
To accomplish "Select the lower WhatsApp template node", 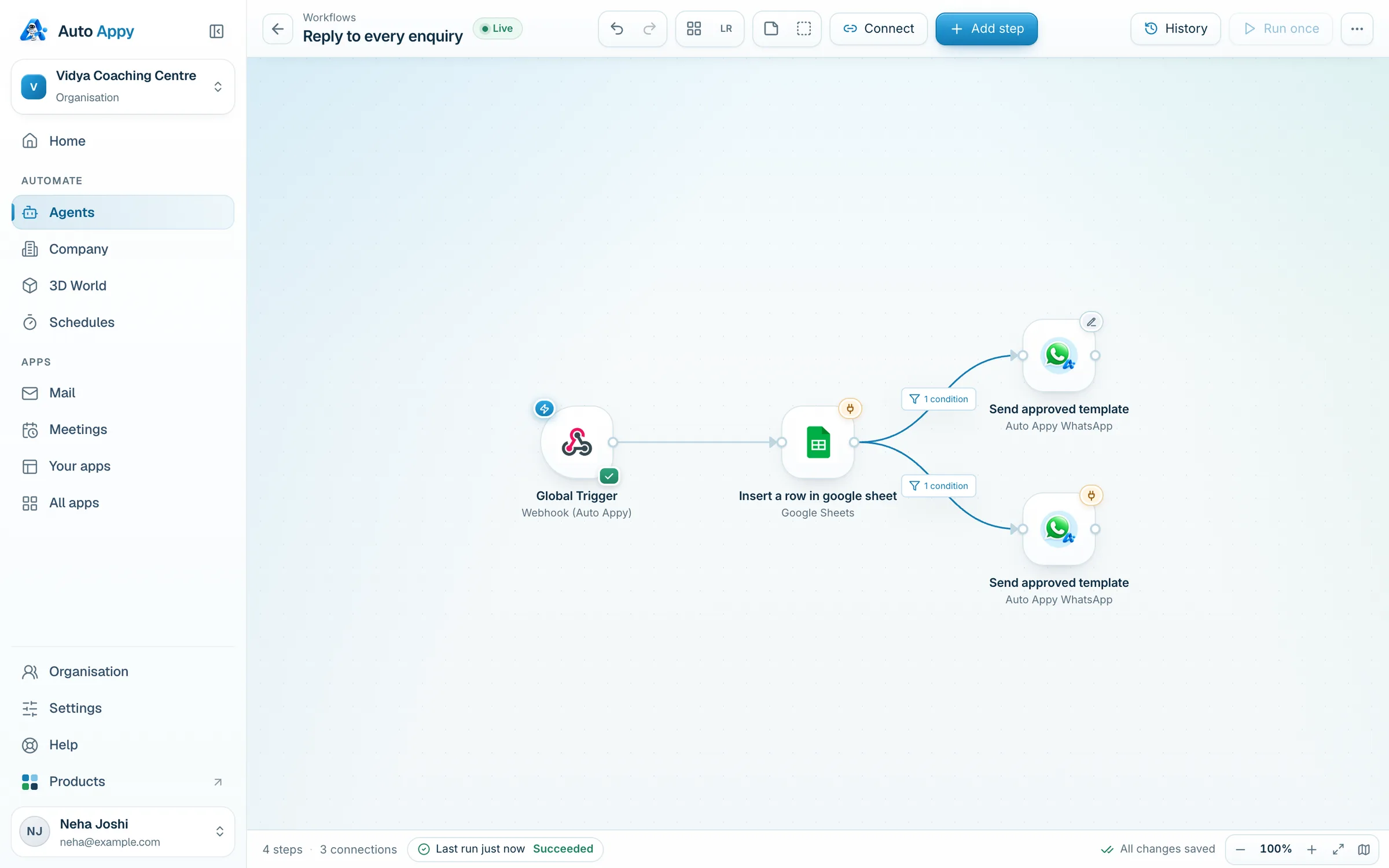I will (x=1059, y=529).
